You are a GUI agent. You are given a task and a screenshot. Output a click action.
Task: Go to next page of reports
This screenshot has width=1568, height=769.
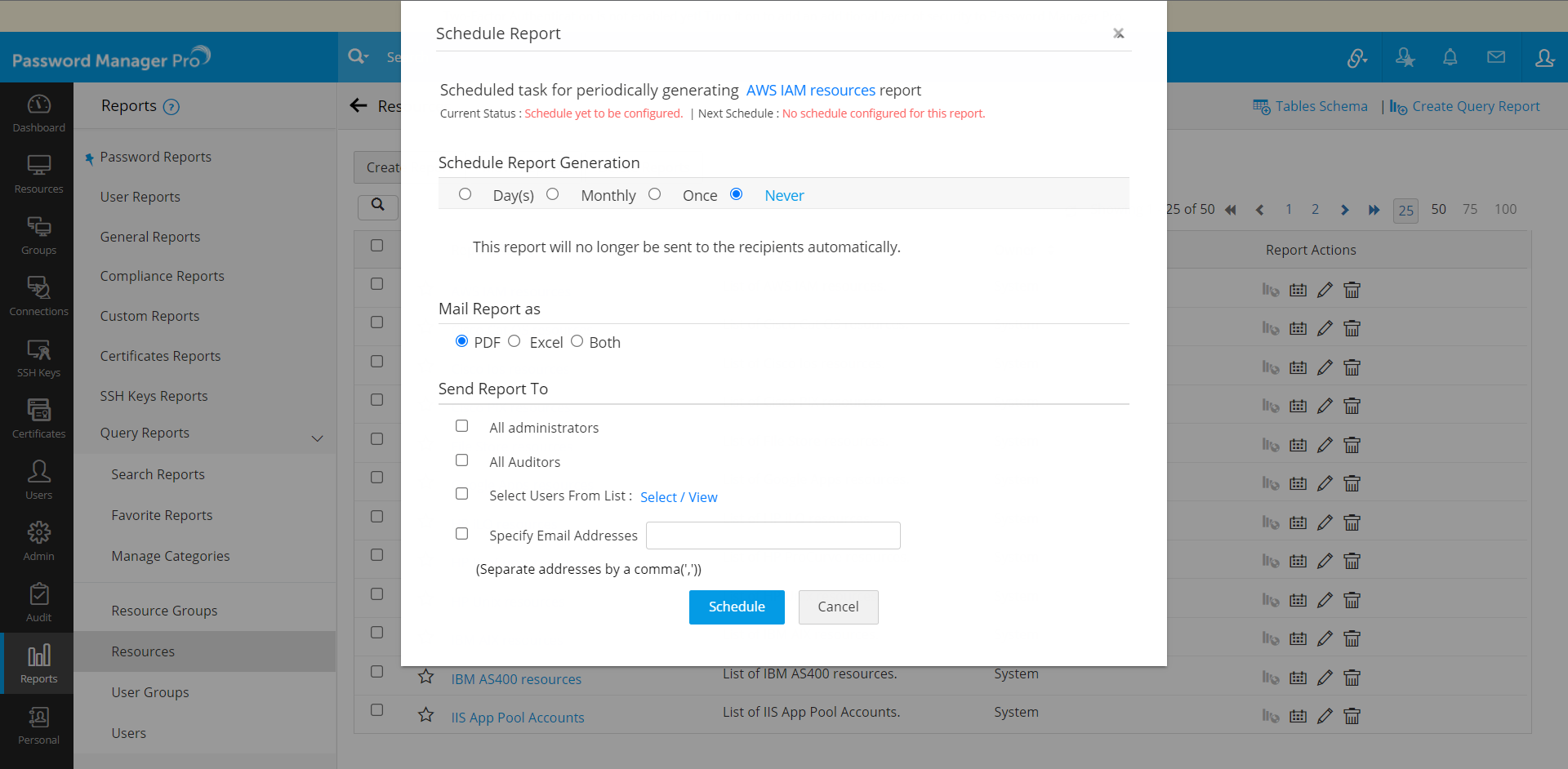coord(1344,210)
